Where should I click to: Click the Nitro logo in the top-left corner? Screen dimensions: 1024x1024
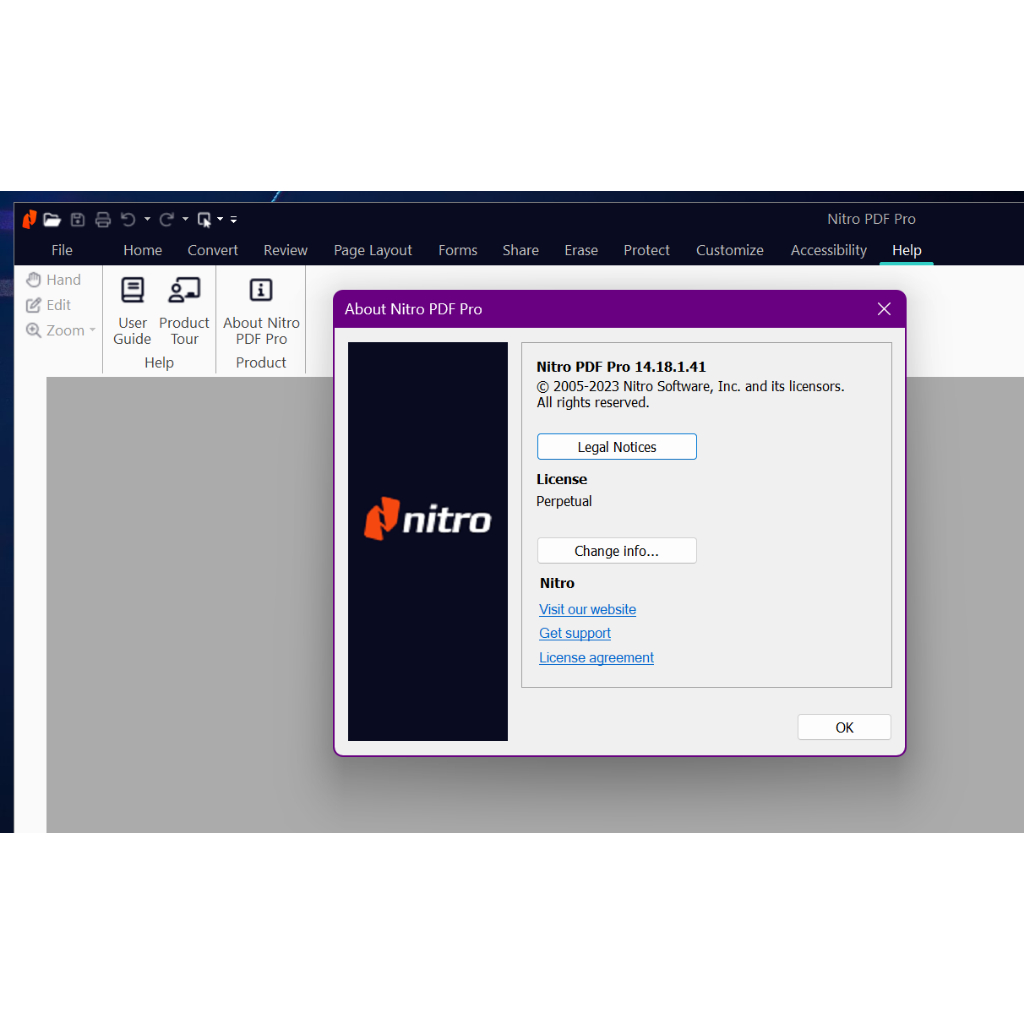[x=29, y=219]
